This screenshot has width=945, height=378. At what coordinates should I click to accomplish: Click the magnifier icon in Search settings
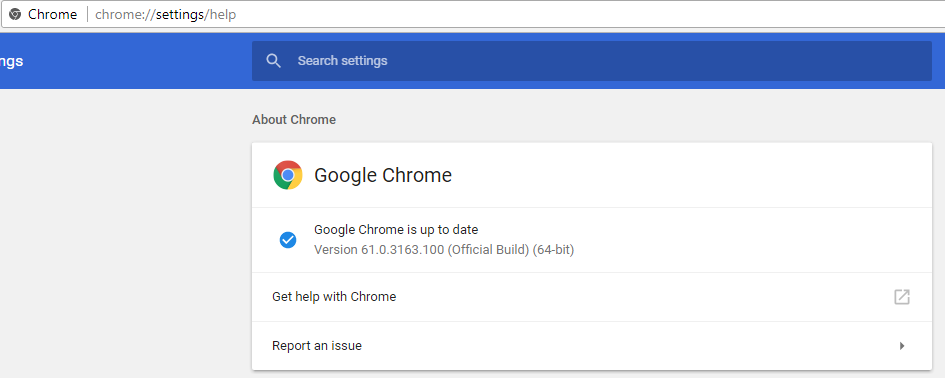(274, 61)
